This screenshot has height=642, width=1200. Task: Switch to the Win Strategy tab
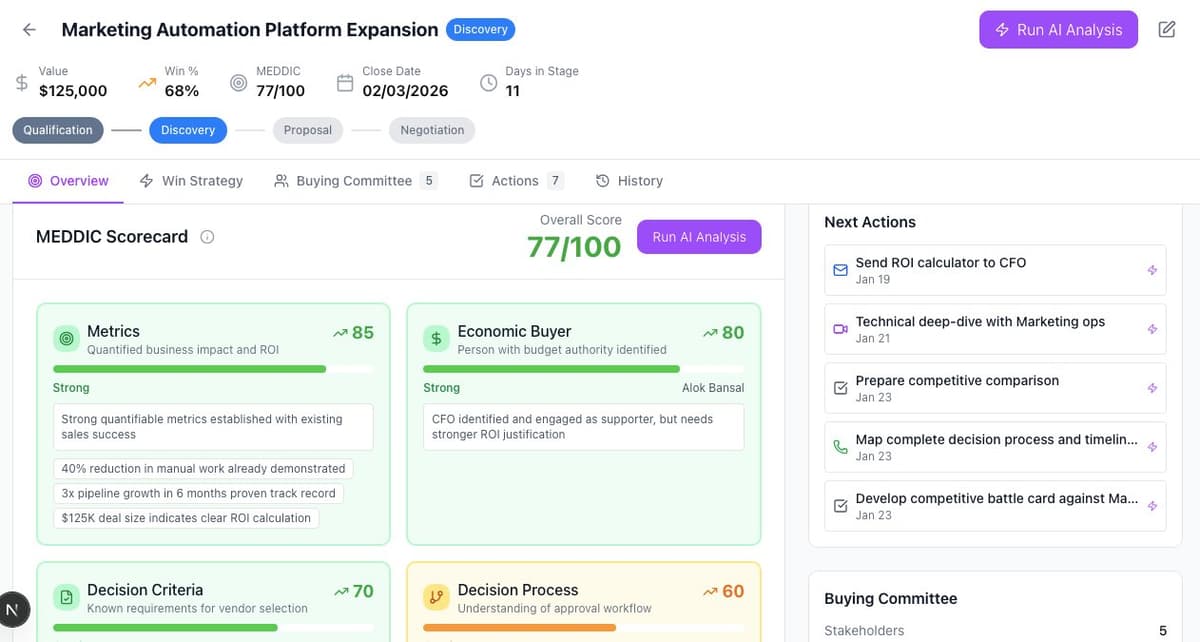pyautogui.click(x=201, y=180)
